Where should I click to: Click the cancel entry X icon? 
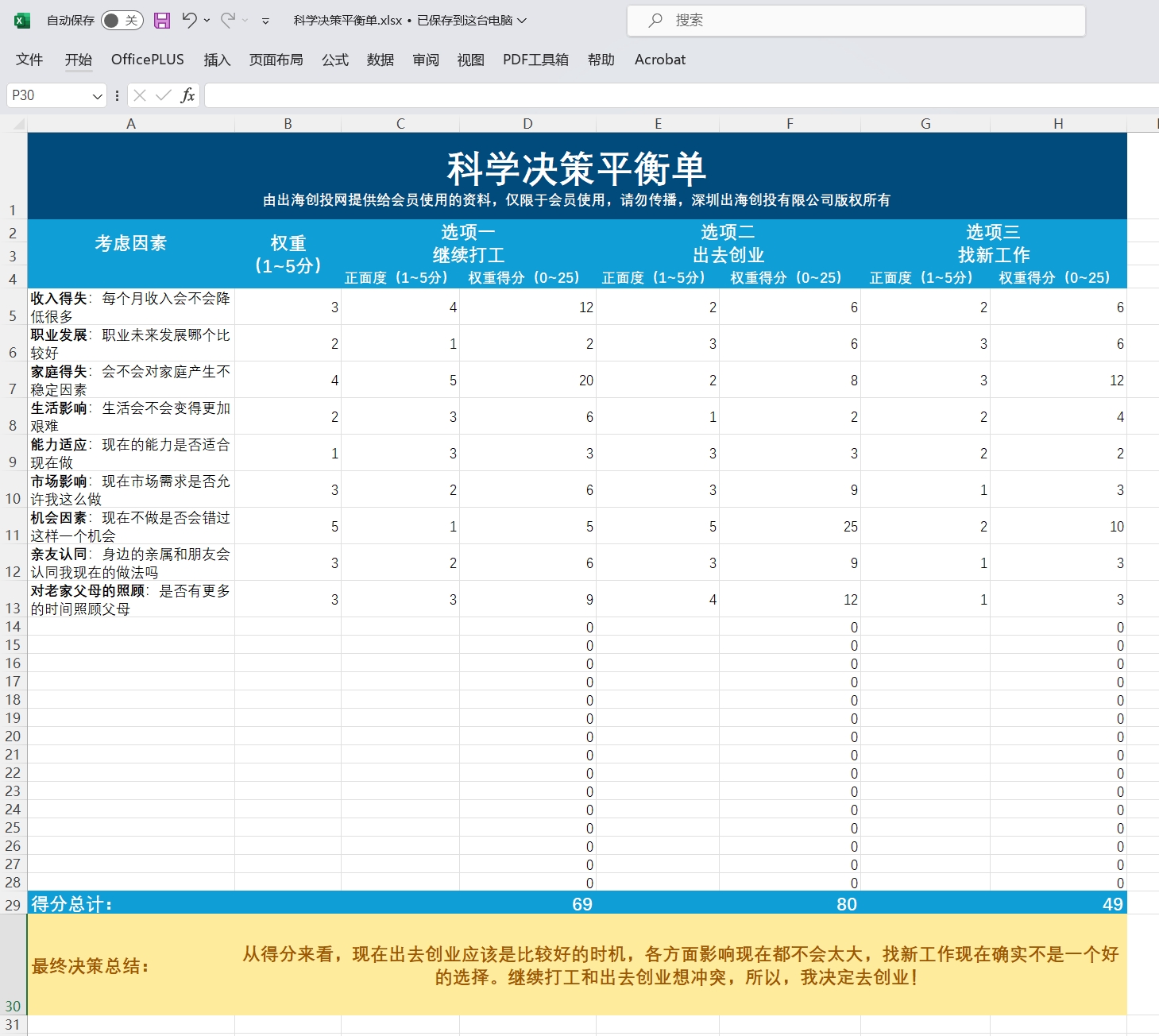[140, 95]
